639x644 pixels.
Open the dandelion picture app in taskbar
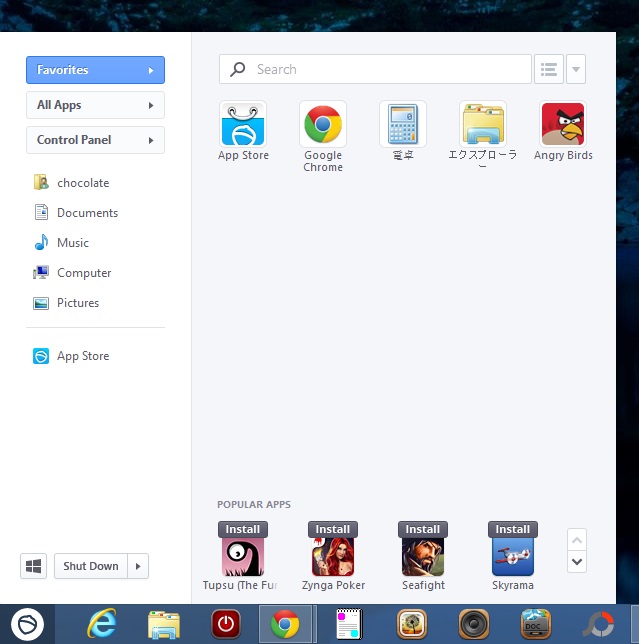point(412,624)
